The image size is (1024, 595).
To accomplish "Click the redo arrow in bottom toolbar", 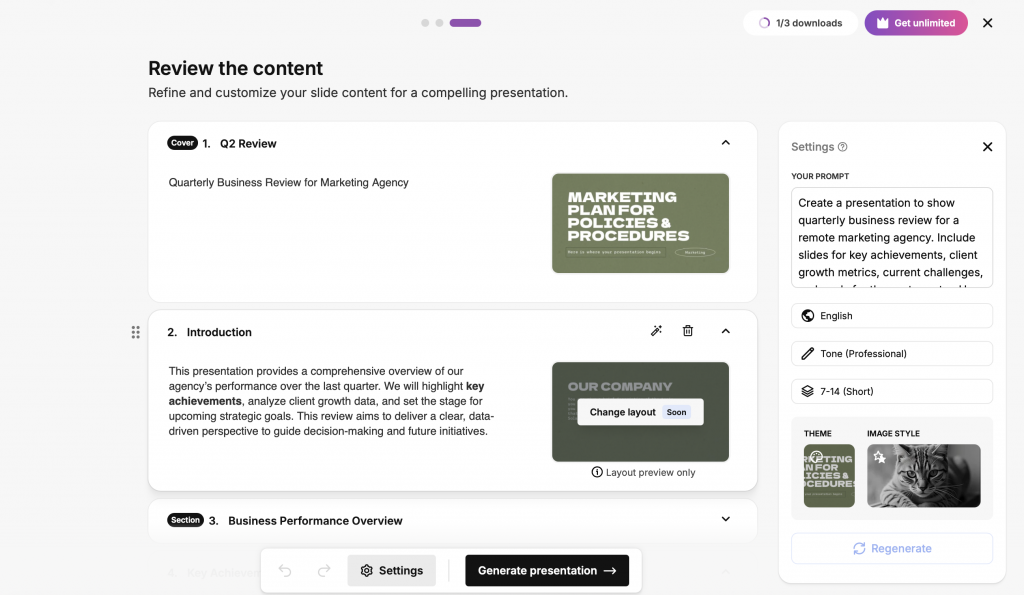I will (324, 570).
